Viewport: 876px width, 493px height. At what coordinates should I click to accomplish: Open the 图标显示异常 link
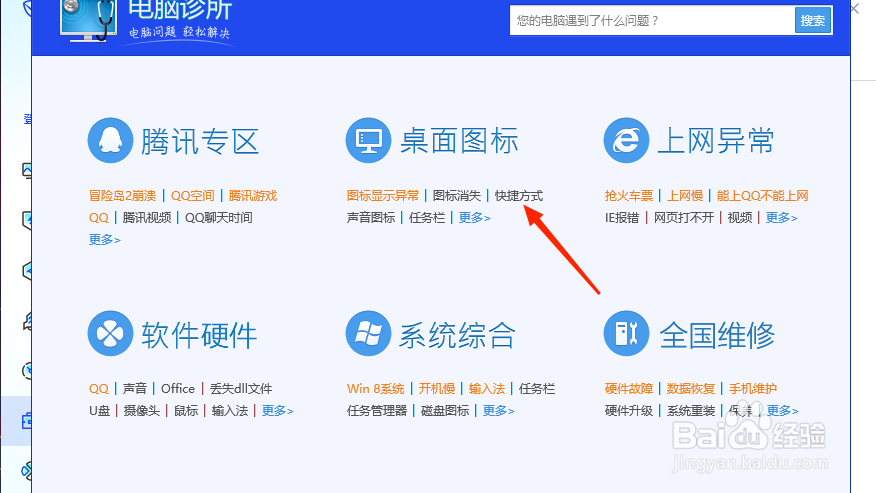pyautogui.click(x=383, y=196)
